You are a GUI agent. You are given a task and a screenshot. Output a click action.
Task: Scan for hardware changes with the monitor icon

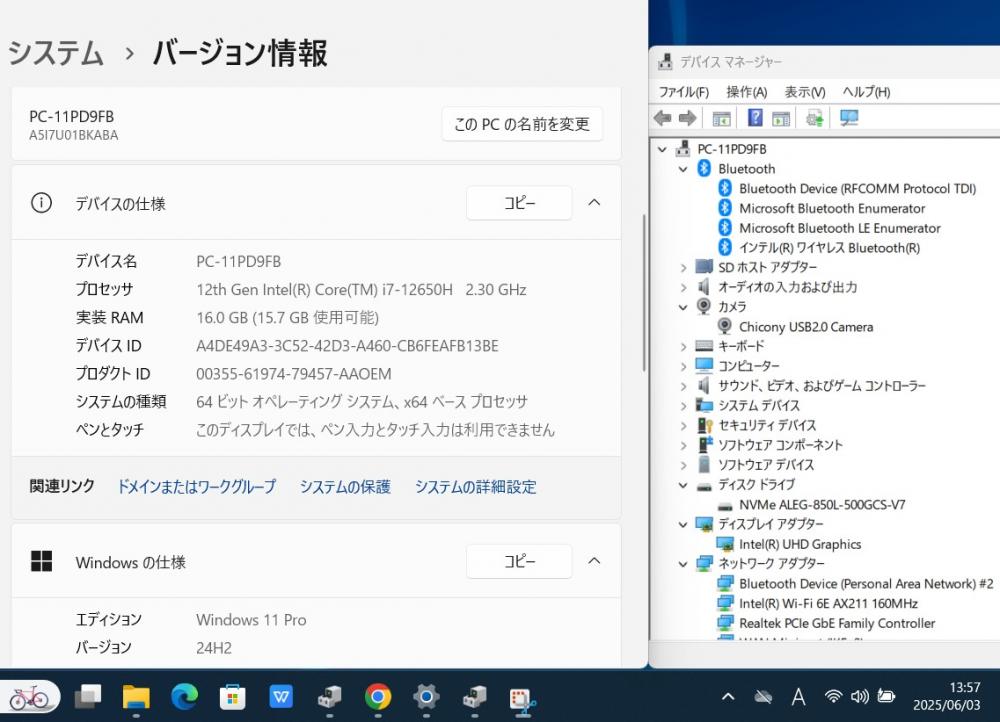[x=849, y=117]
